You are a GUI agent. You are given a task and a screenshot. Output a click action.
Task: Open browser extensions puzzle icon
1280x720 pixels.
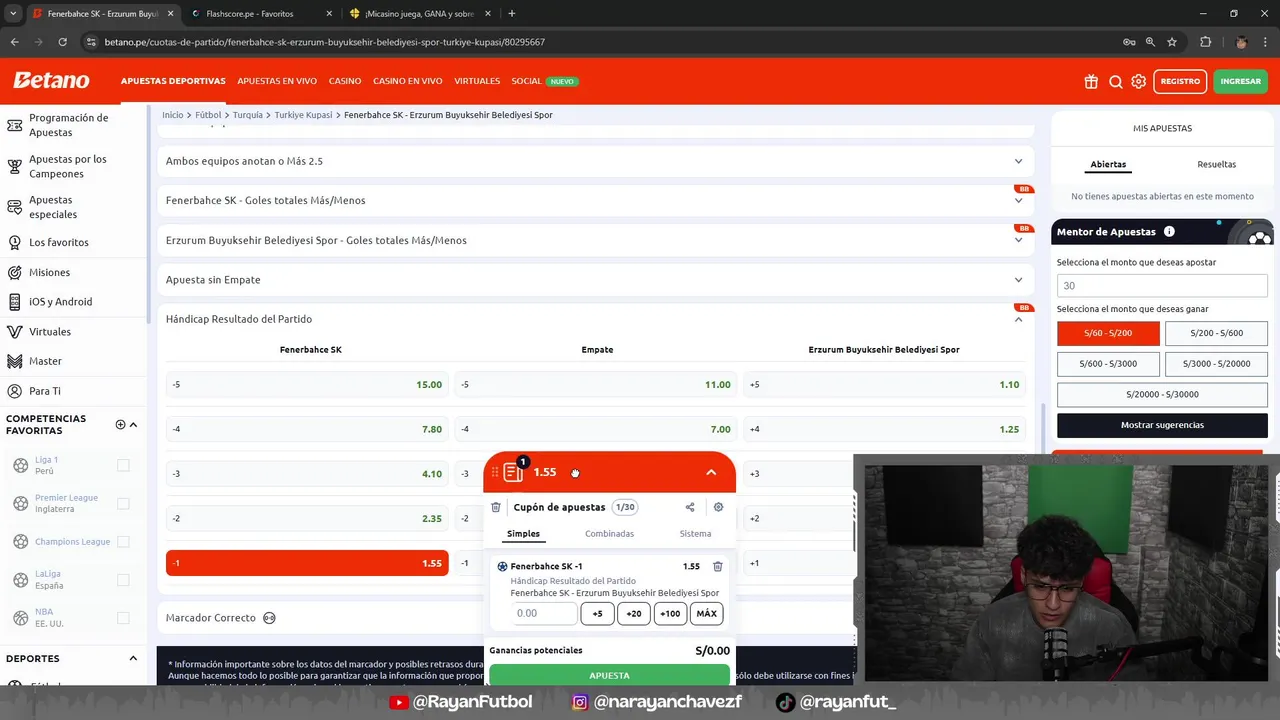pos(1205,42)
